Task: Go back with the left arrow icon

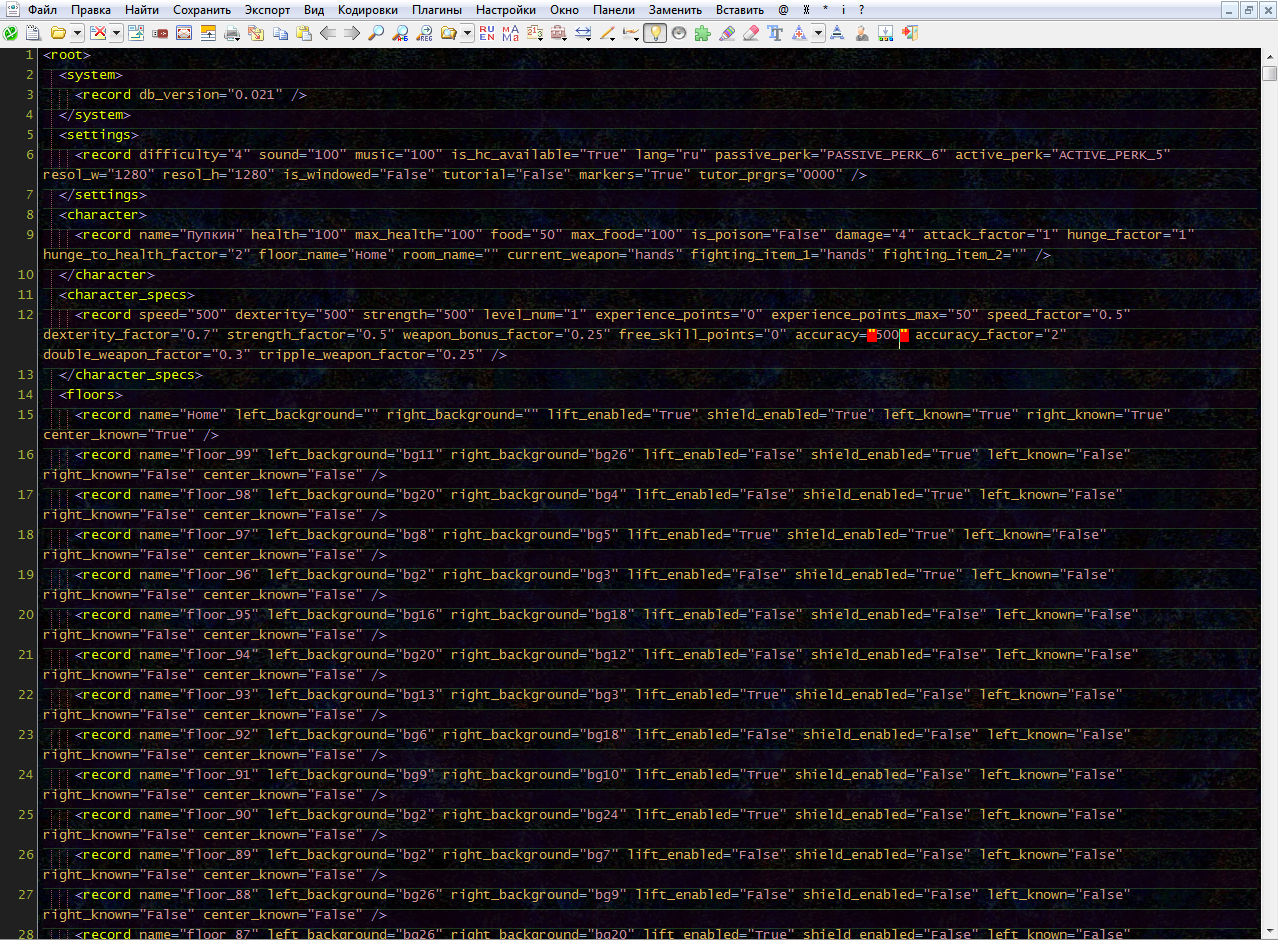Action: click(x=327, y=33)
